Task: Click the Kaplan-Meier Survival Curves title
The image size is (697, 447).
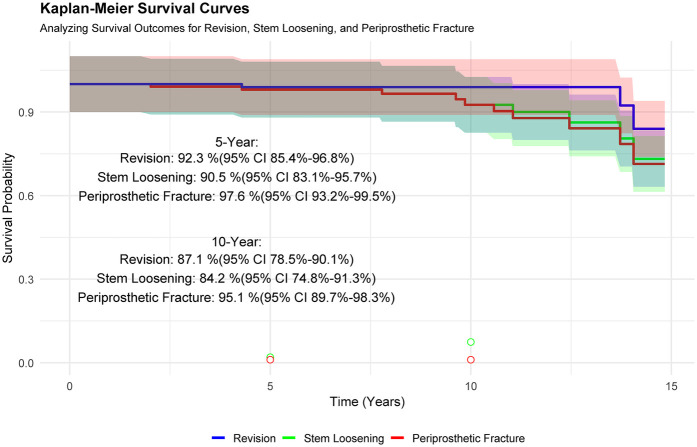Action: (x=144, y=8)
